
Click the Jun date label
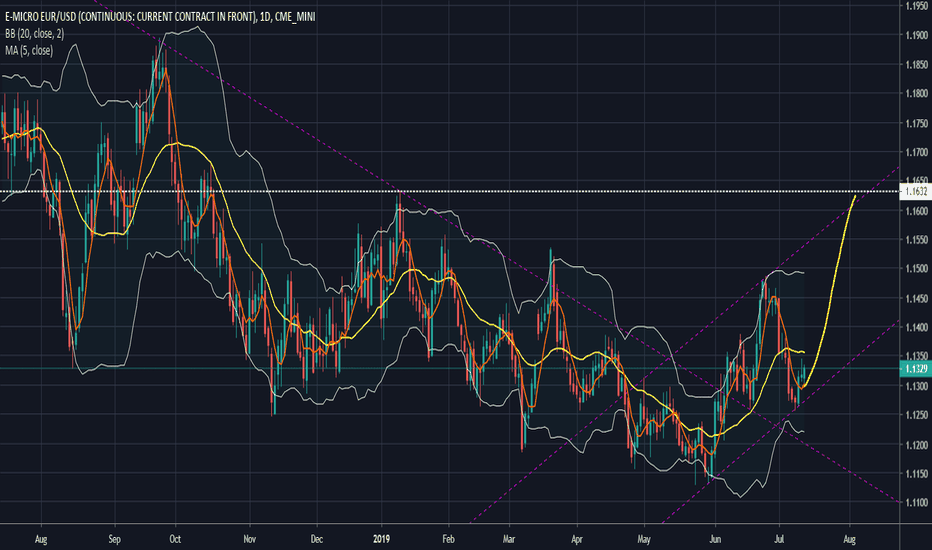click(x=715, y=539)
